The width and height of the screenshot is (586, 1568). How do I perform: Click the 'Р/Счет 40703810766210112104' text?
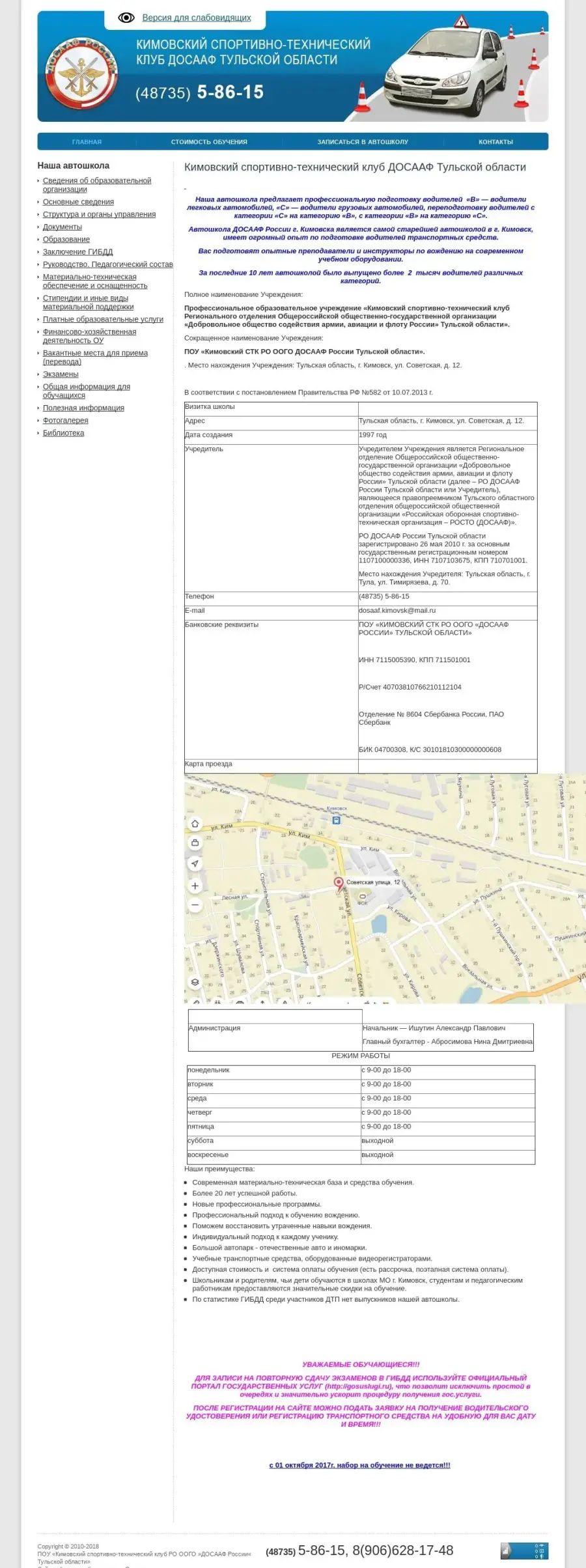tap(410, 687)
